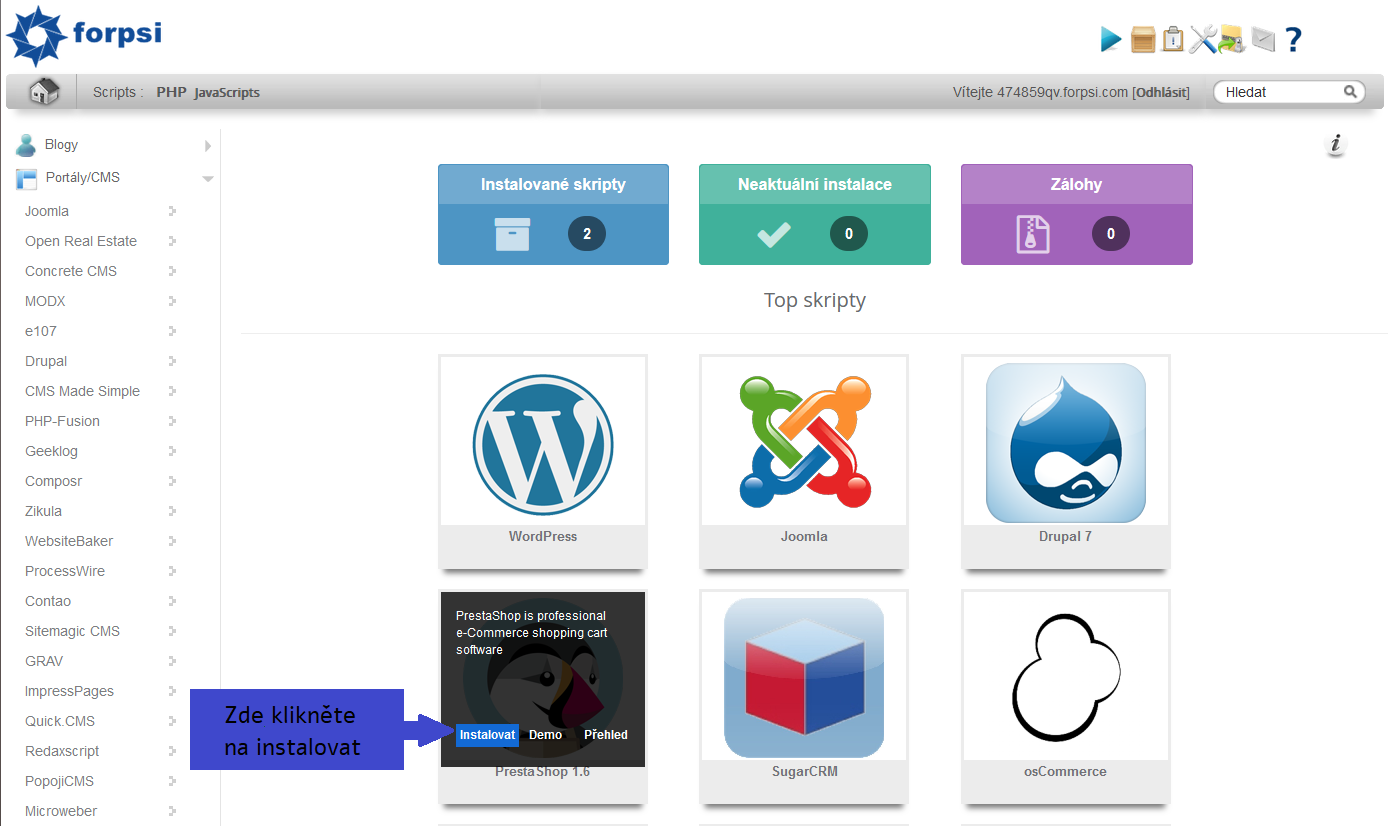Select Microweber in the sidebar
This screenshot has width=1391, height=826.
coord(61,811)
